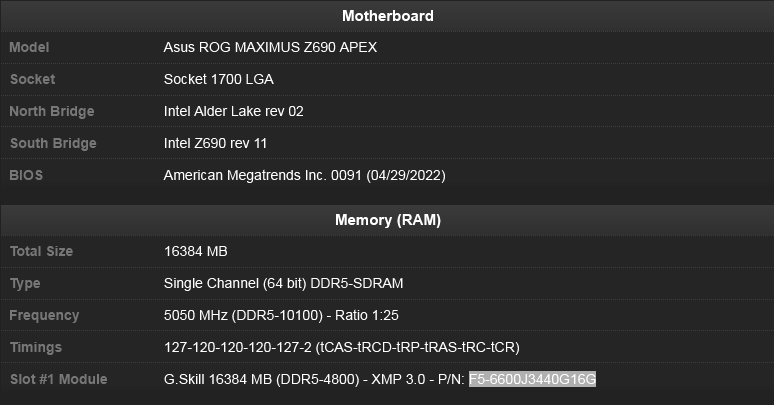Click the Asus ROG MAXIMUS Z690 APEX value

[270, 47]
